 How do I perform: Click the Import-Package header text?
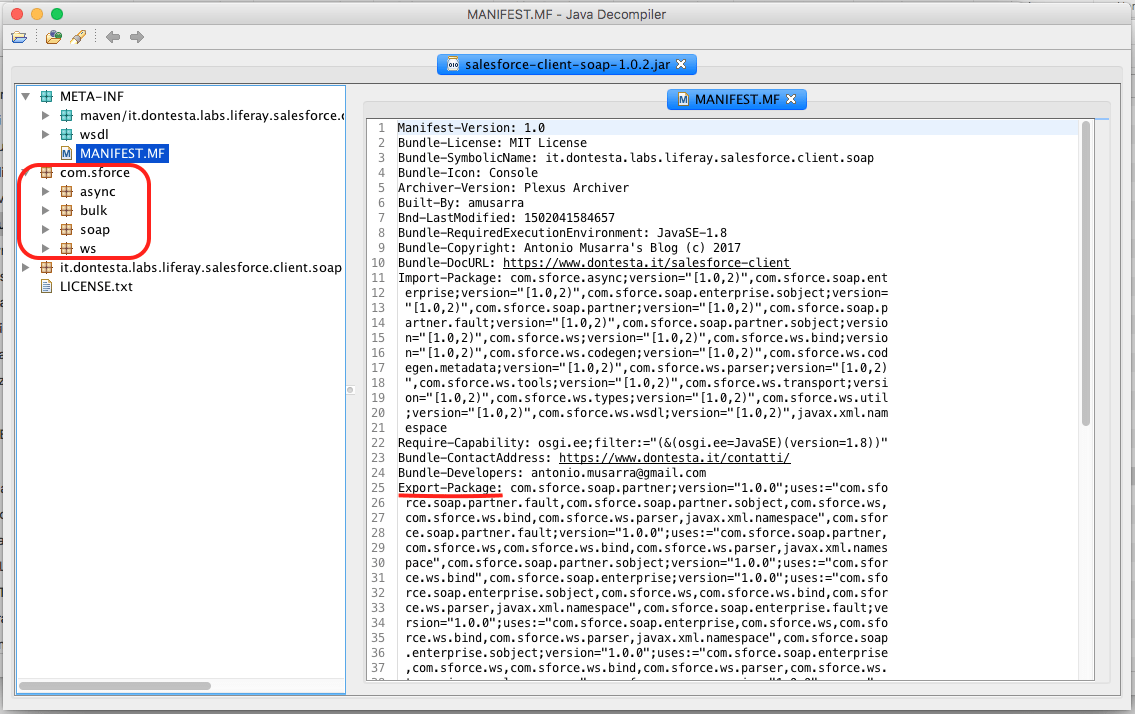(x=450, y=278)
